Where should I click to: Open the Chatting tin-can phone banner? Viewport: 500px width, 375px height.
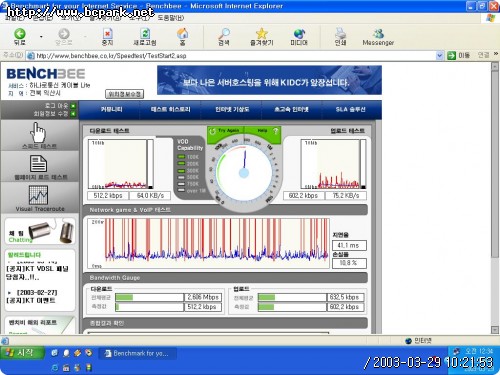40,231
